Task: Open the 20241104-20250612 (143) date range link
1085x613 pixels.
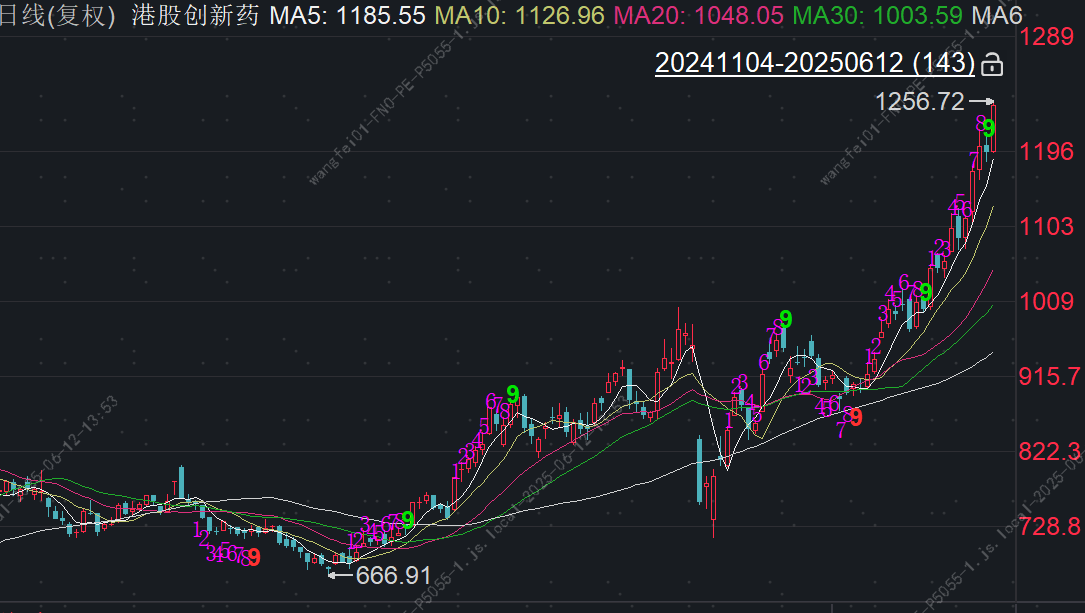Action: [x=814, y=63]
